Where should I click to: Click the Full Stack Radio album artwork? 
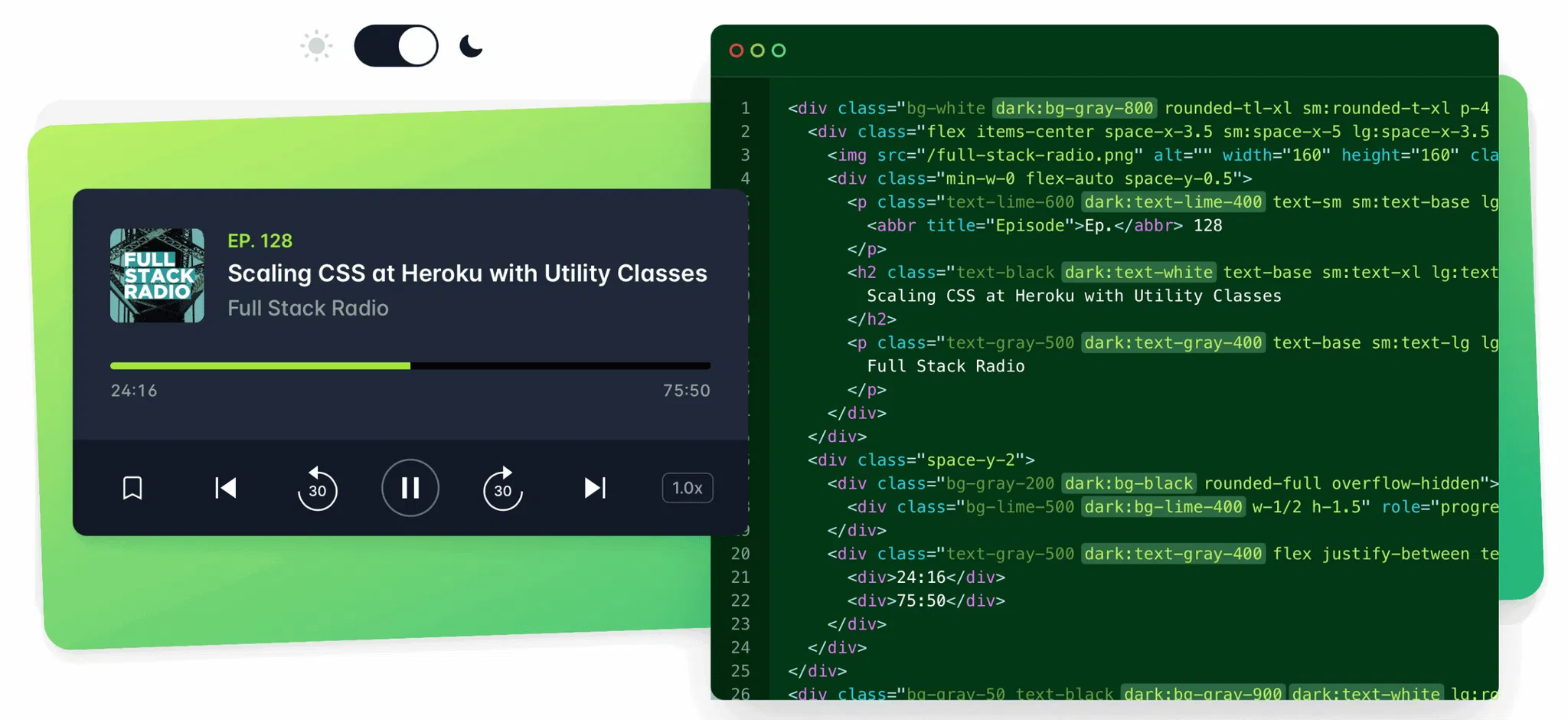157,276
